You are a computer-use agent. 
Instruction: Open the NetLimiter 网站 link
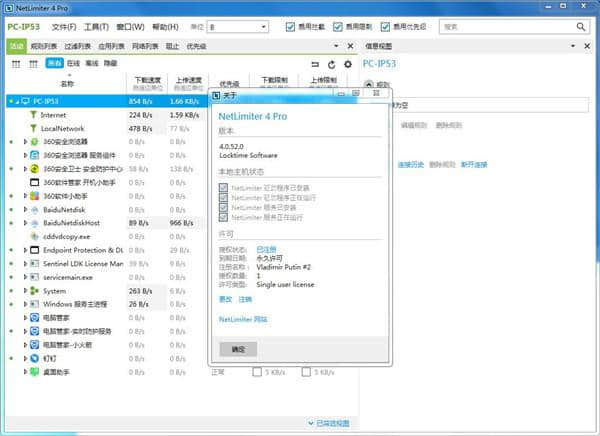tap(243, 319)
